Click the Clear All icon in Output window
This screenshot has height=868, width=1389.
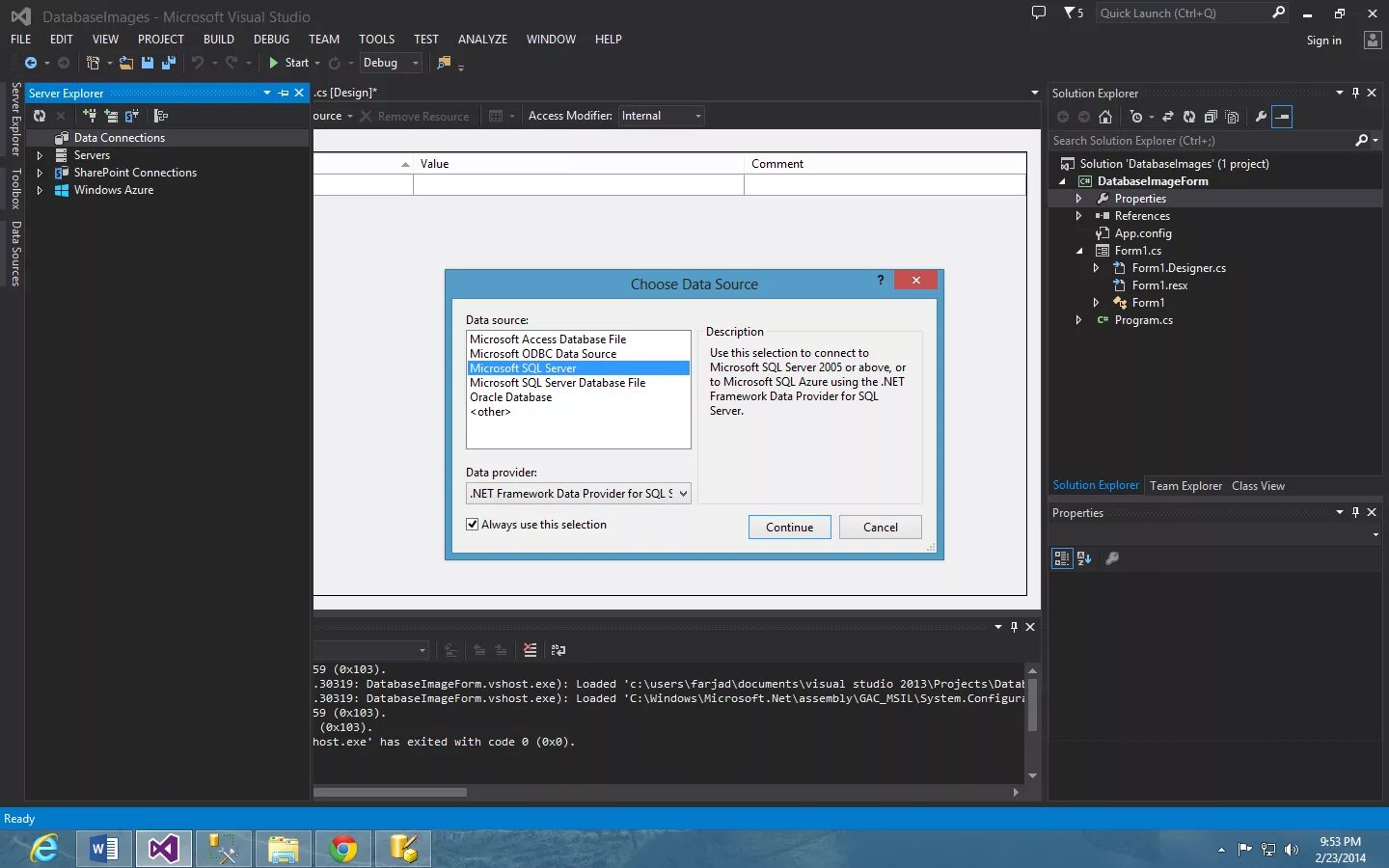[x=530, y=650]
